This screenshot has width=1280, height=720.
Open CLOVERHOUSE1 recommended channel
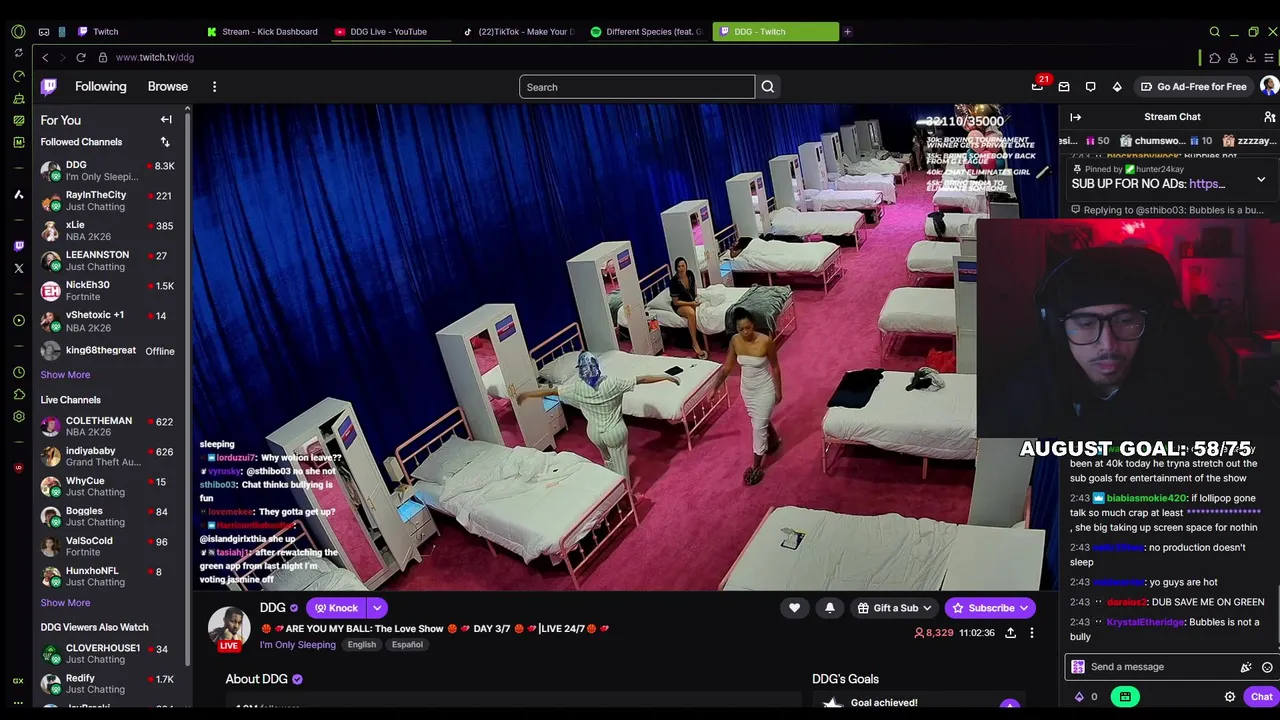pos(108,654)
